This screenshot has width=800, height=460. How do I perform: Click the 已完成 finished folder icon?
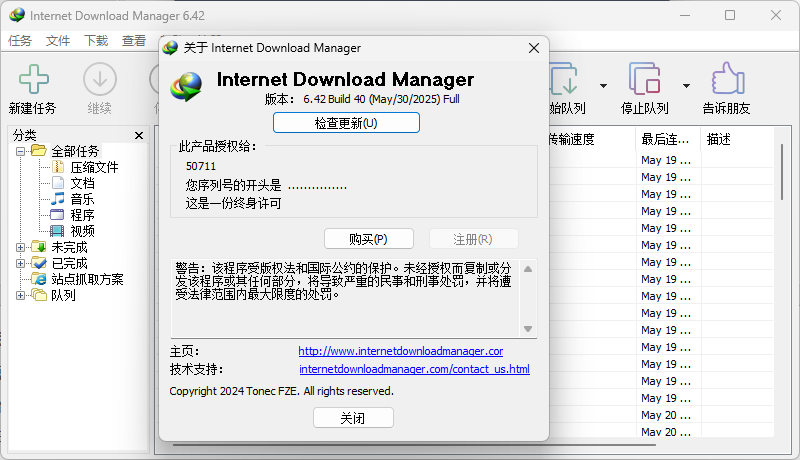click(39, 263)
